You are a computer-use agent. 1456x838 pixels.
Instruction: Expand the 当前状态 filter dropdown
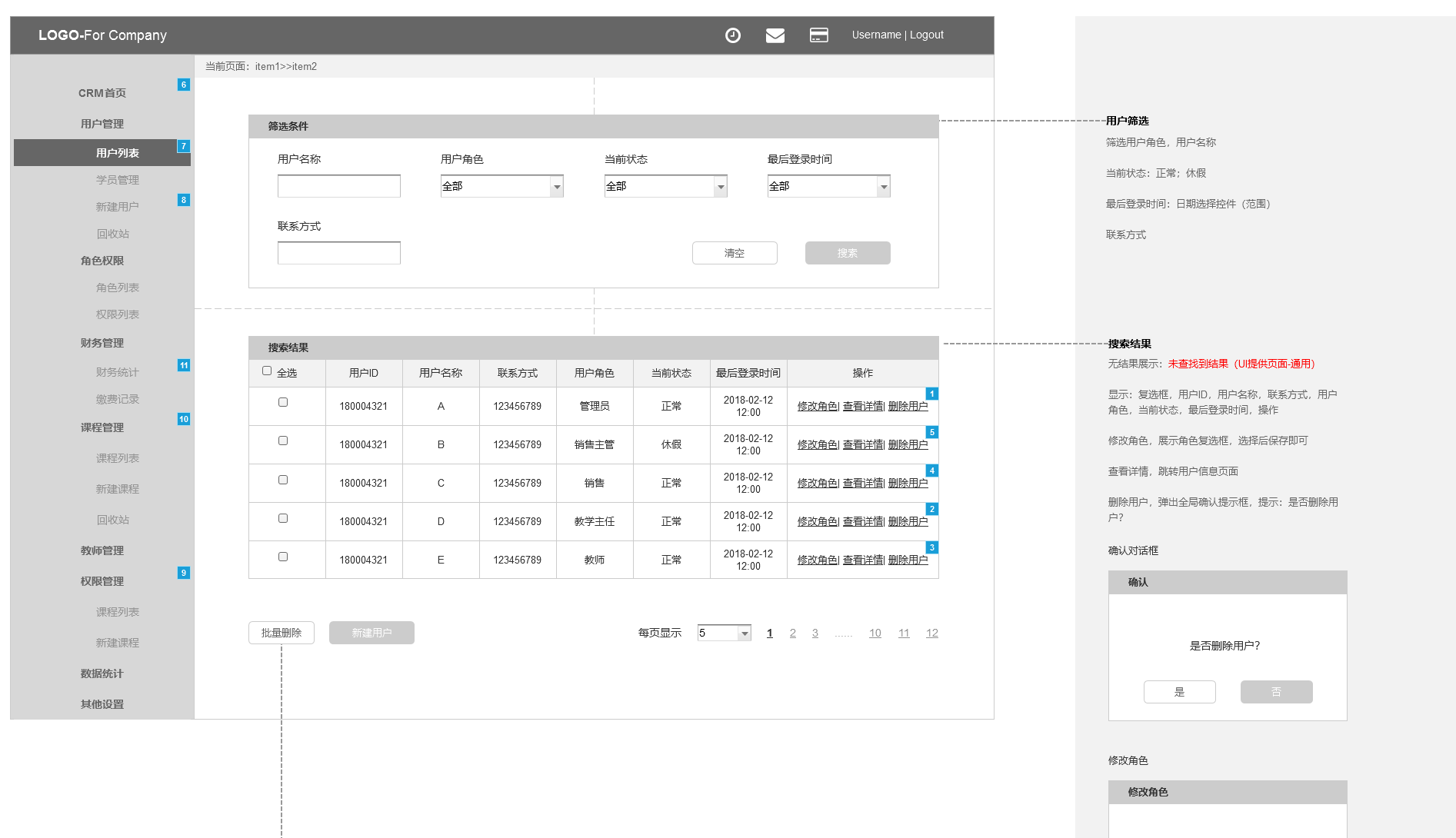[x=665, y=186]
